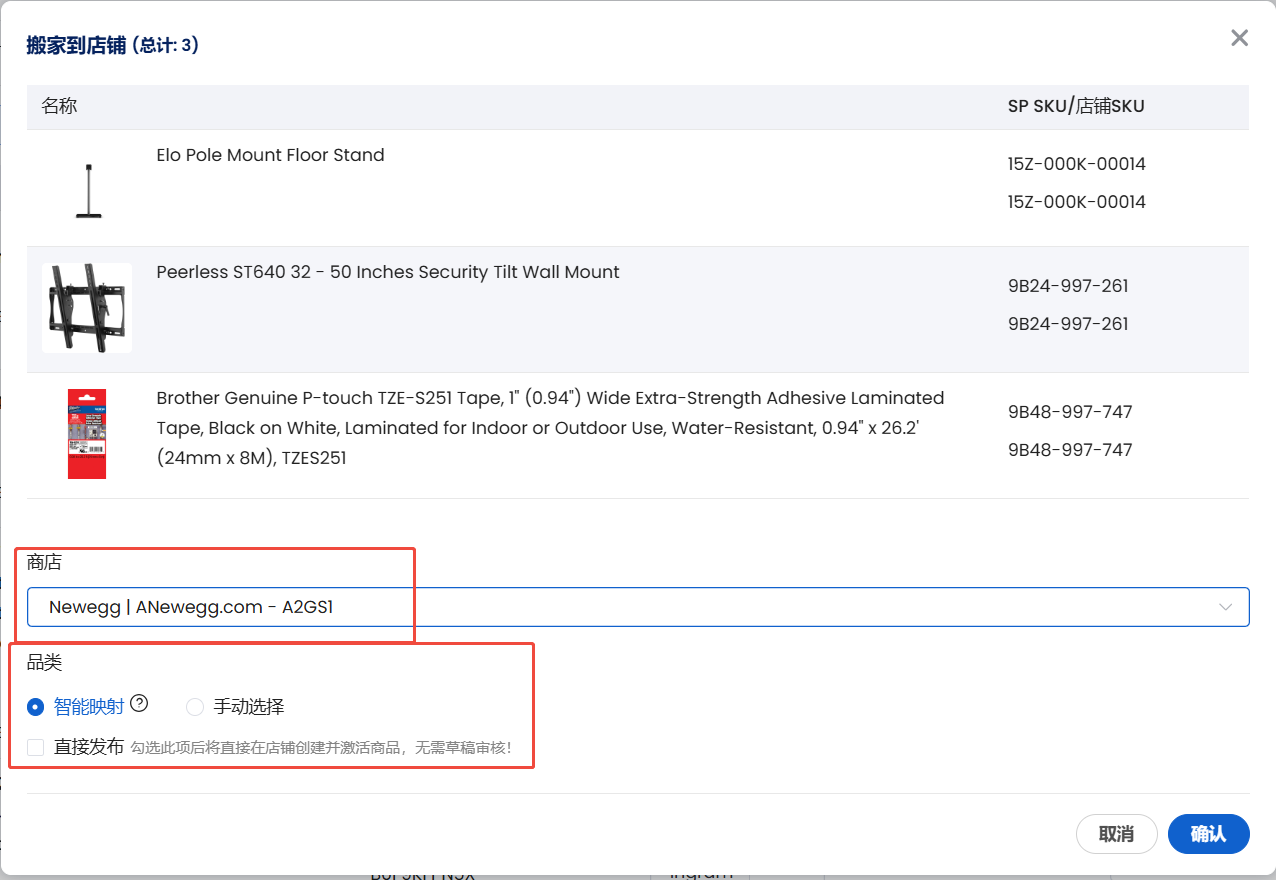
Task: Click the Peerless ST640 Security Tilt Wall Mount title
Action: (388, 272)
